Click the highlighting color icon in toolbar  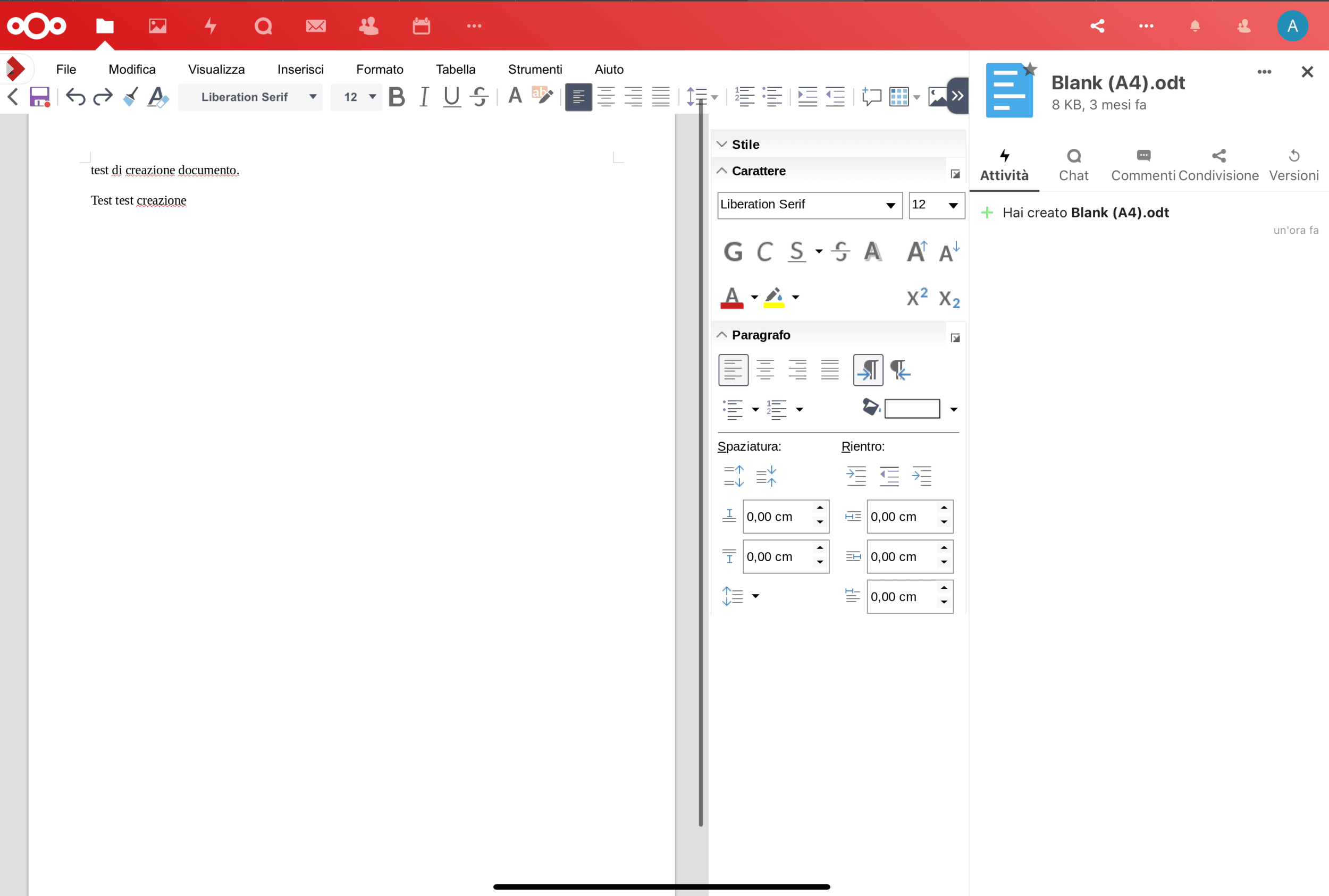(x=542, y=96)
